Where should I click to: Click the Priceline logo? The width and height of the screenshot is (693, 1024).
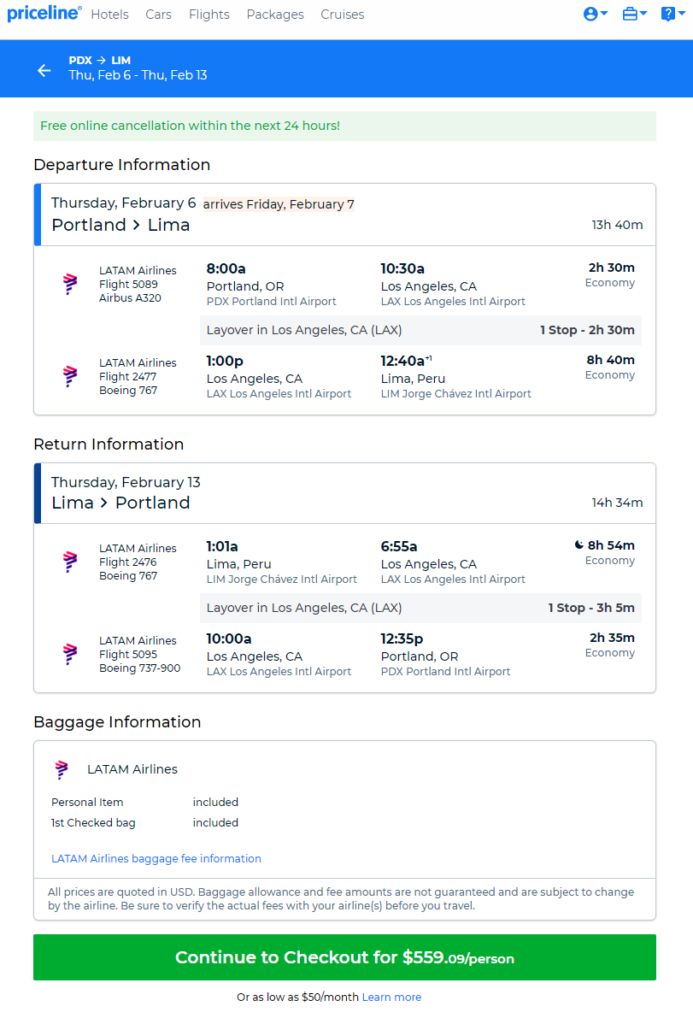(44, 13)
